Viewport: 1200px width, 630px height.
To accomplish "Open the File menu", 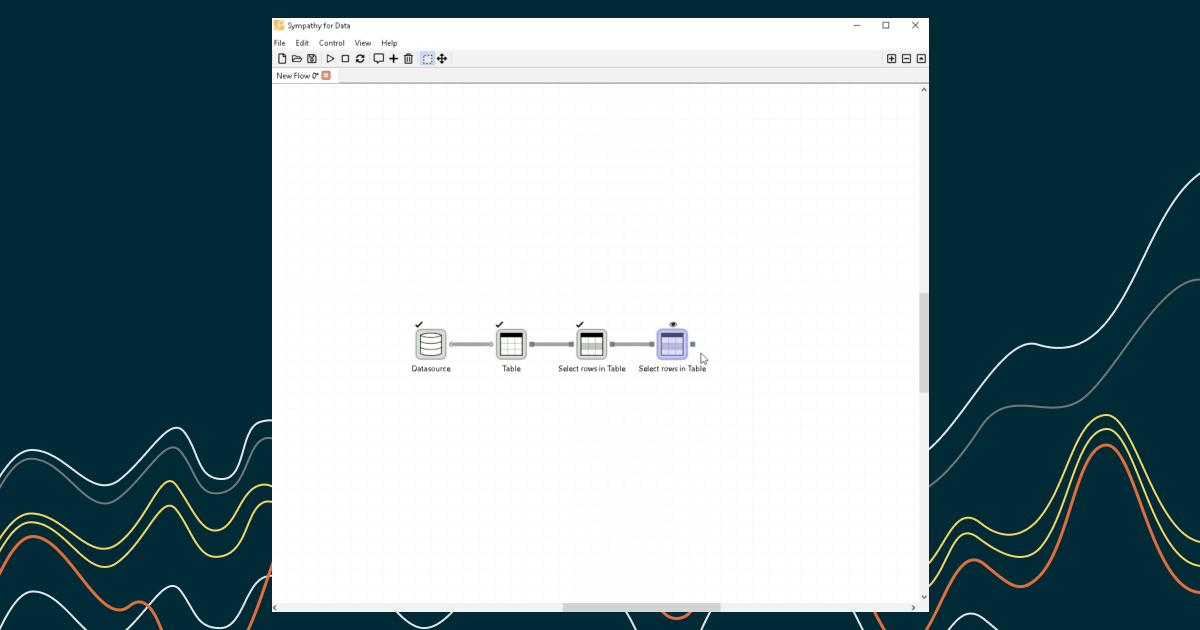I will 280,43.
